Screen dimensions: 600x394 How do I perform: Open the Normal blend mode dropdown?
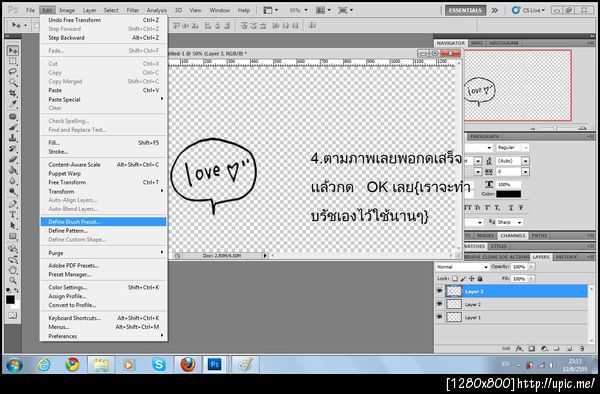462,267
